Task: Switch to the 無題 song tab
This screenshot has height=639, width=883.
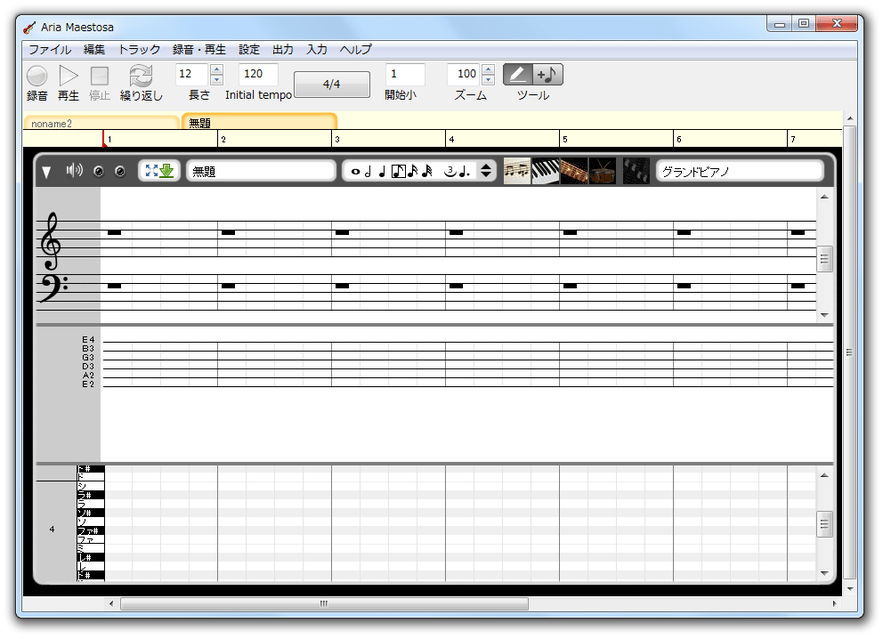Action: [259, 122]
